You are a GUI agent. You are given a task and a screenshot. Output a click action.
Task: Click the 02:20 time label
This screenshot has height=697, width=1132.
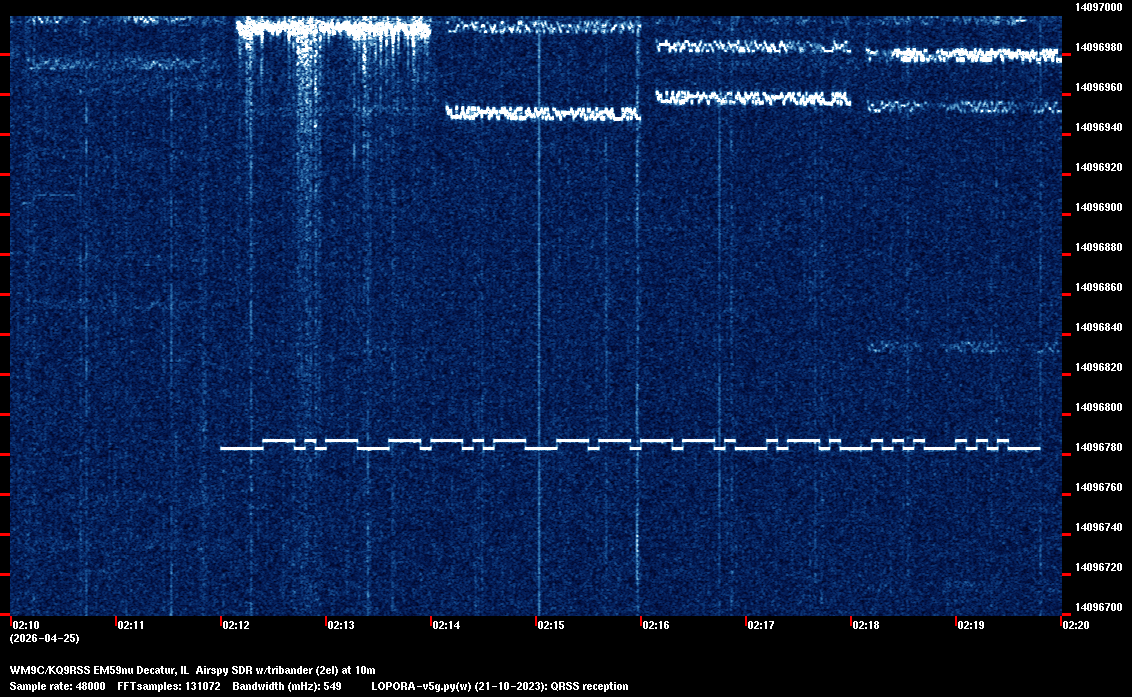tap(1076, 625)
